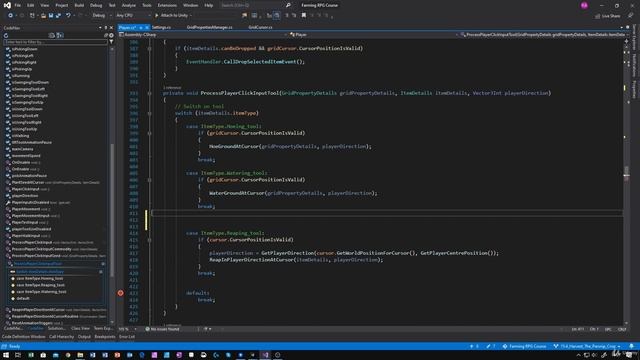Open the Debug menu
Screen dimensions: 640x360
click(x=96, y=5)
